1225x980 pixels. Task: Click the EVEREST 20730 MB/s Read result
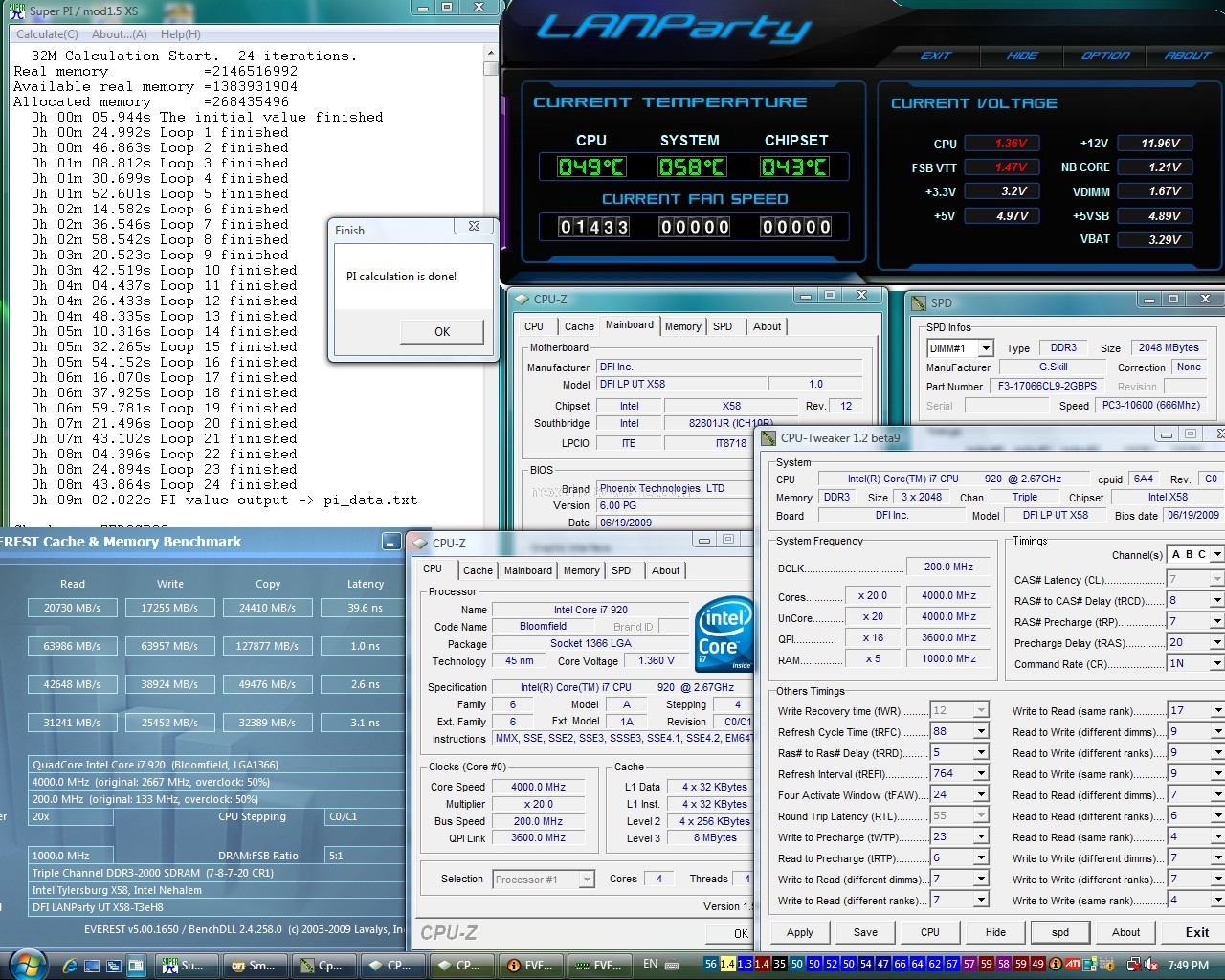pyautogui.click(x=72, y=608)
